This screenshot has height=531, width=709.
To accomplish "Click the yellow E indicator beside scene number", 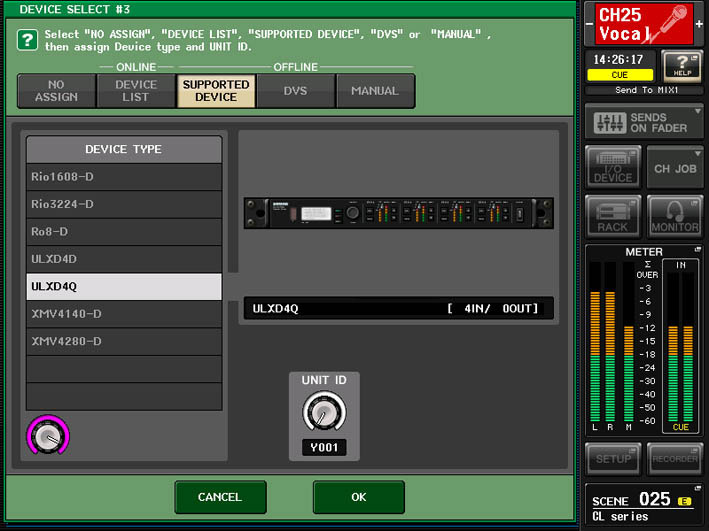I will point(684,501).
